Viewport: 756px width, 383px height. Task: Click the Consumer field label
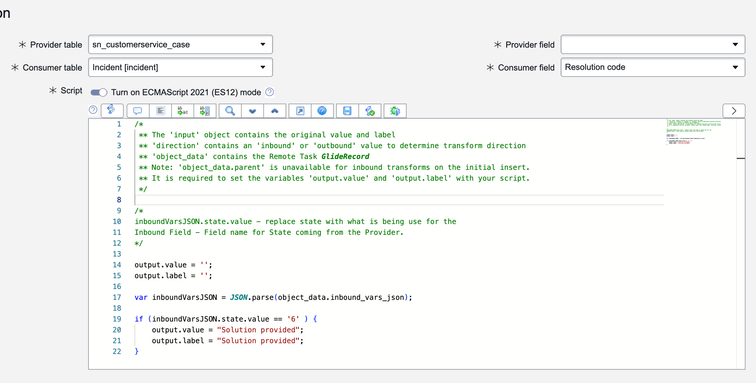[x=526, y=68]
